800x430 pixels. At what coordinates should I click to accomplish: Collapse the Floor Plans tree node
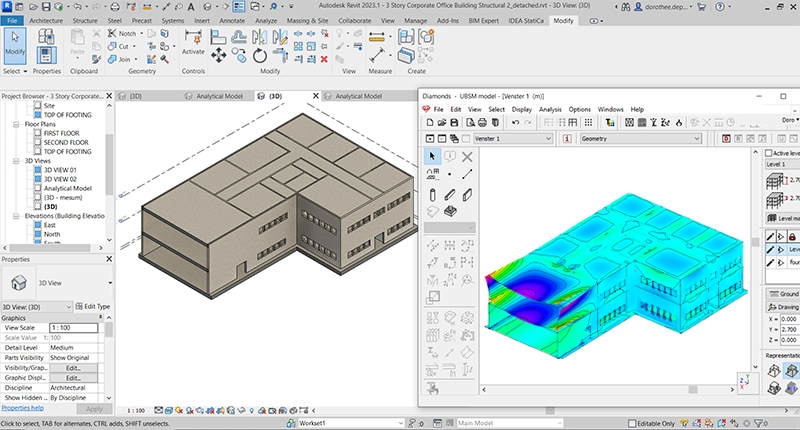coord(16,124)
